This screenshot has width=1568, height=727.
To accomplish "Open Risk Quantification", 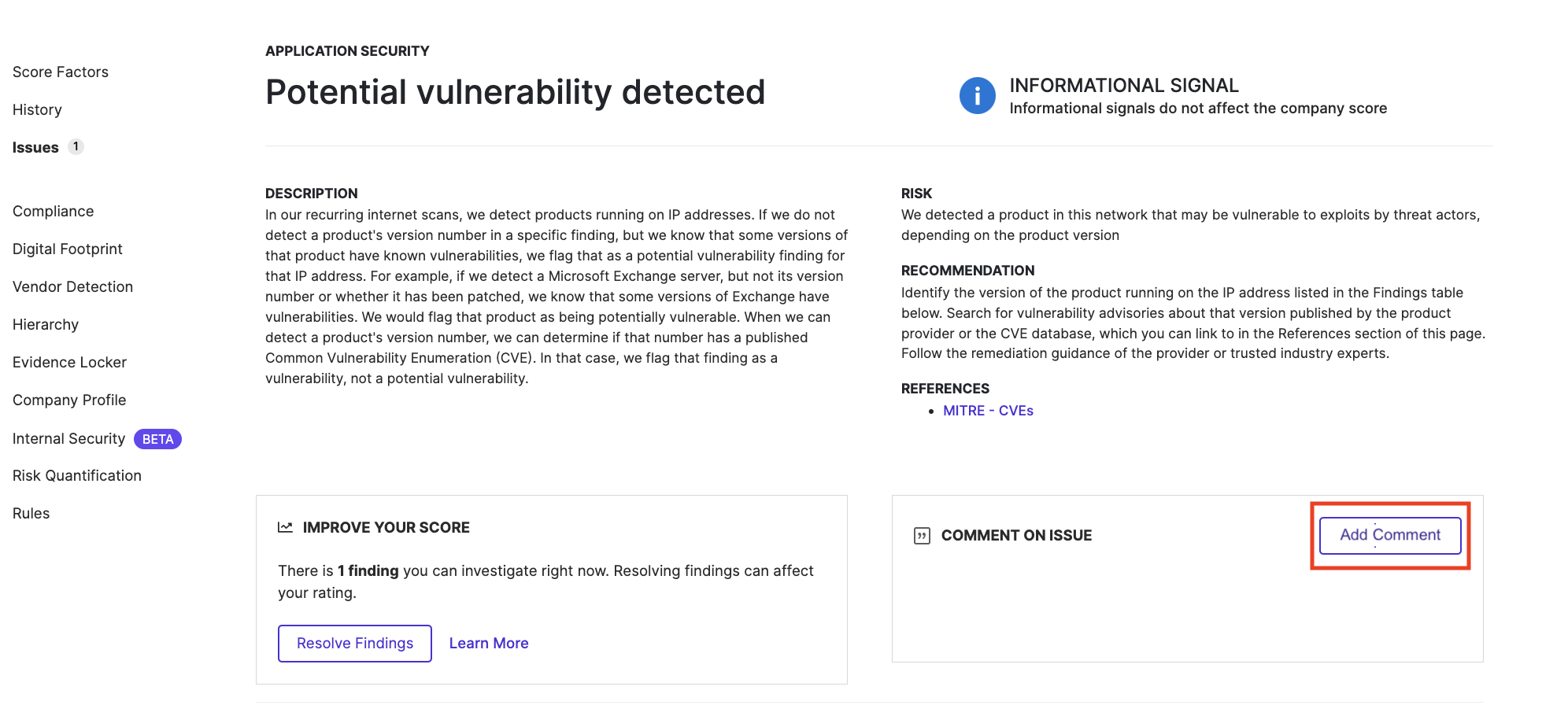I will point(77,476).
